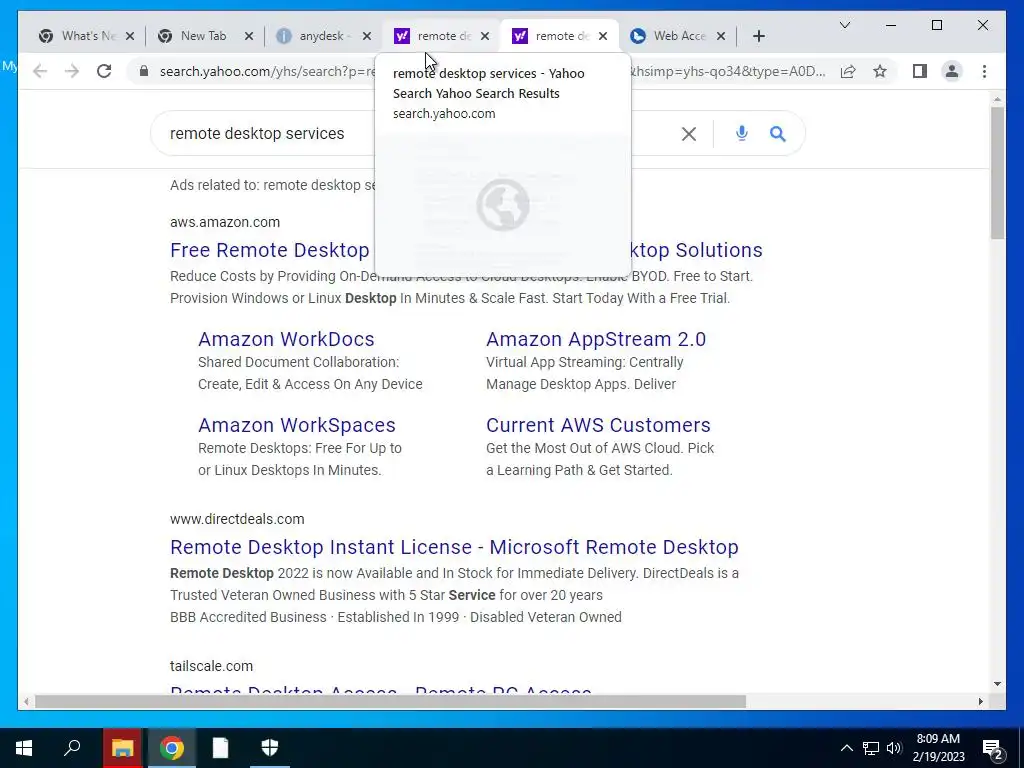This screenshot has width=1024, height=768.
Task: Open the Chrome side panel
Action: click(920, 71)
